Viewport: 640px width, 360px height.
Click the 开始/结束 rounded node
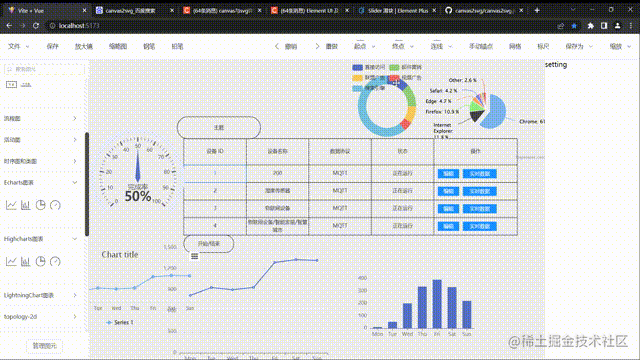click(x=209, y=244)
